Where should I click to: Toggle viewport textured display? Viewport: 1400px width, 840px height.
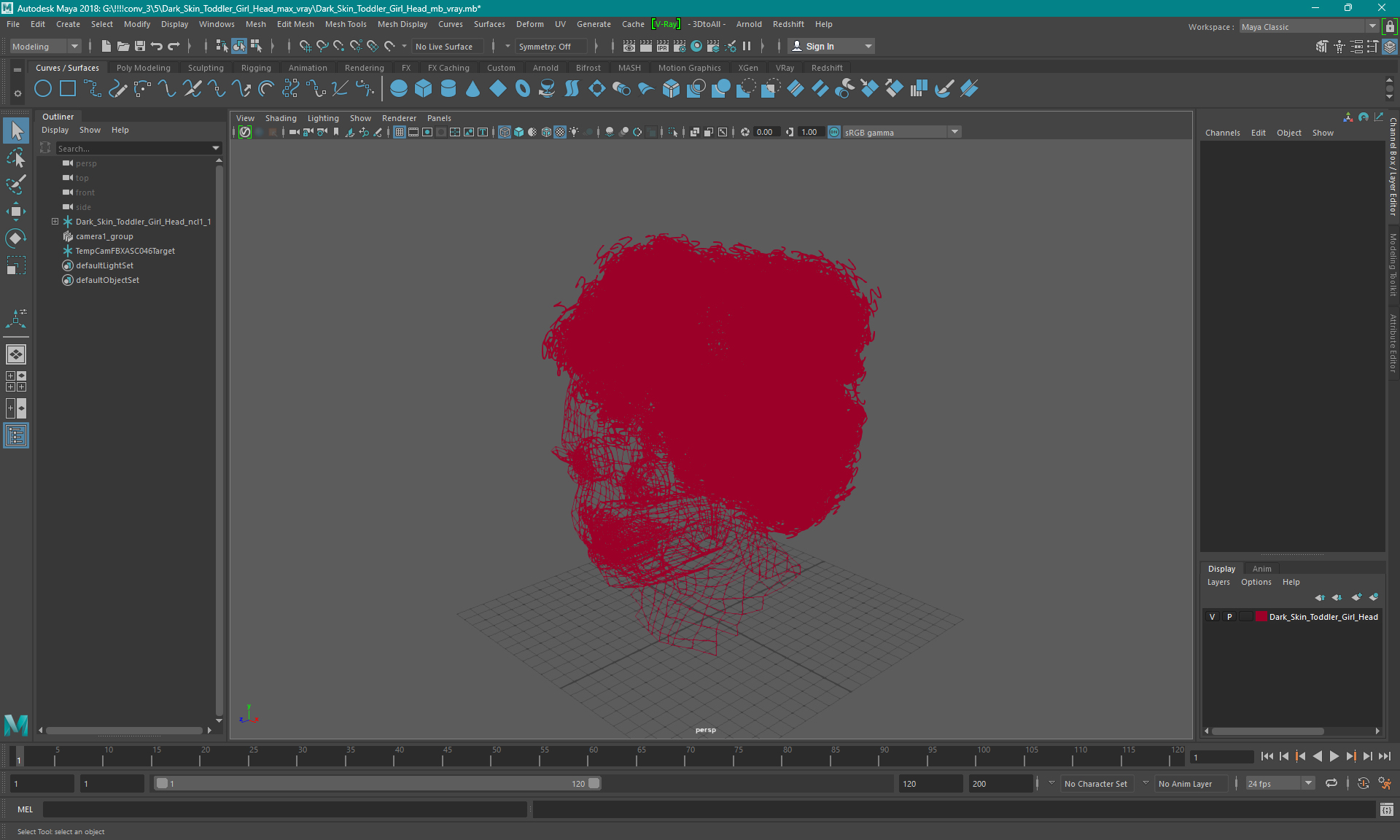[x=560, y=132]
